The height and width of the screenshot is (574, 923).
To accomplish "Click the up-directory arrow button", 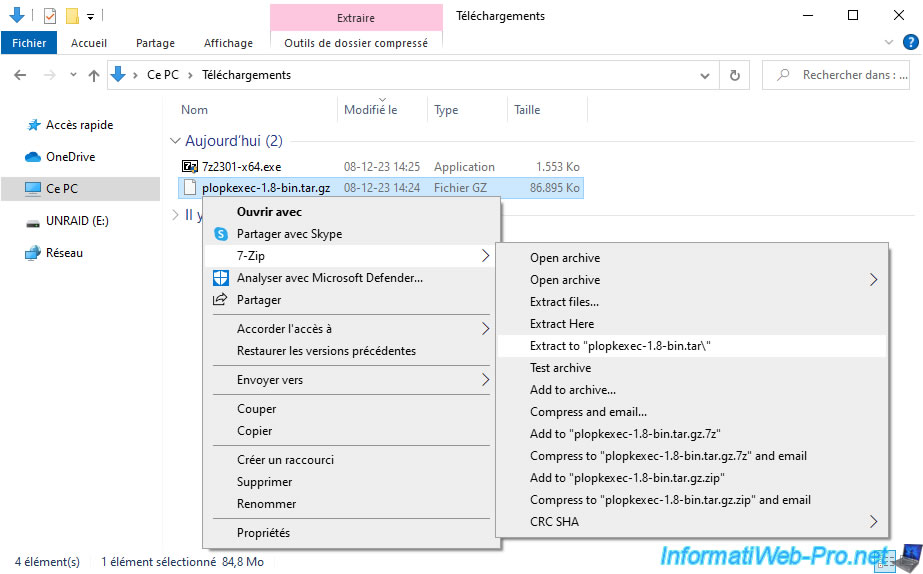I will [94, 75].
